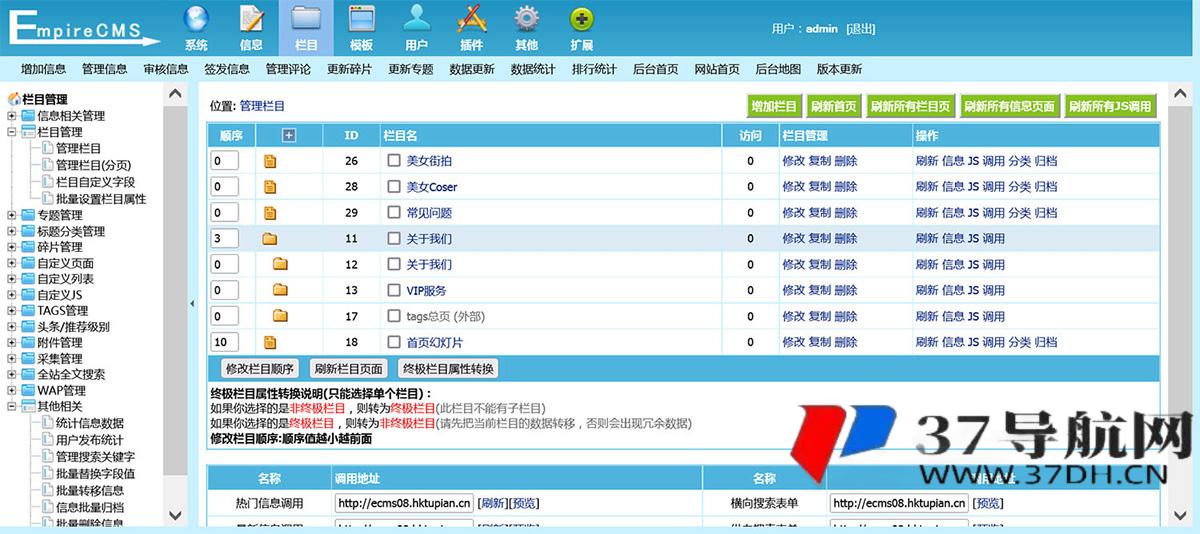Image resolution: width=1200 pixels, height=534 pixels.
Task: Tick the checkbox beside tags总页 (外部)
Action: [394, 317]
